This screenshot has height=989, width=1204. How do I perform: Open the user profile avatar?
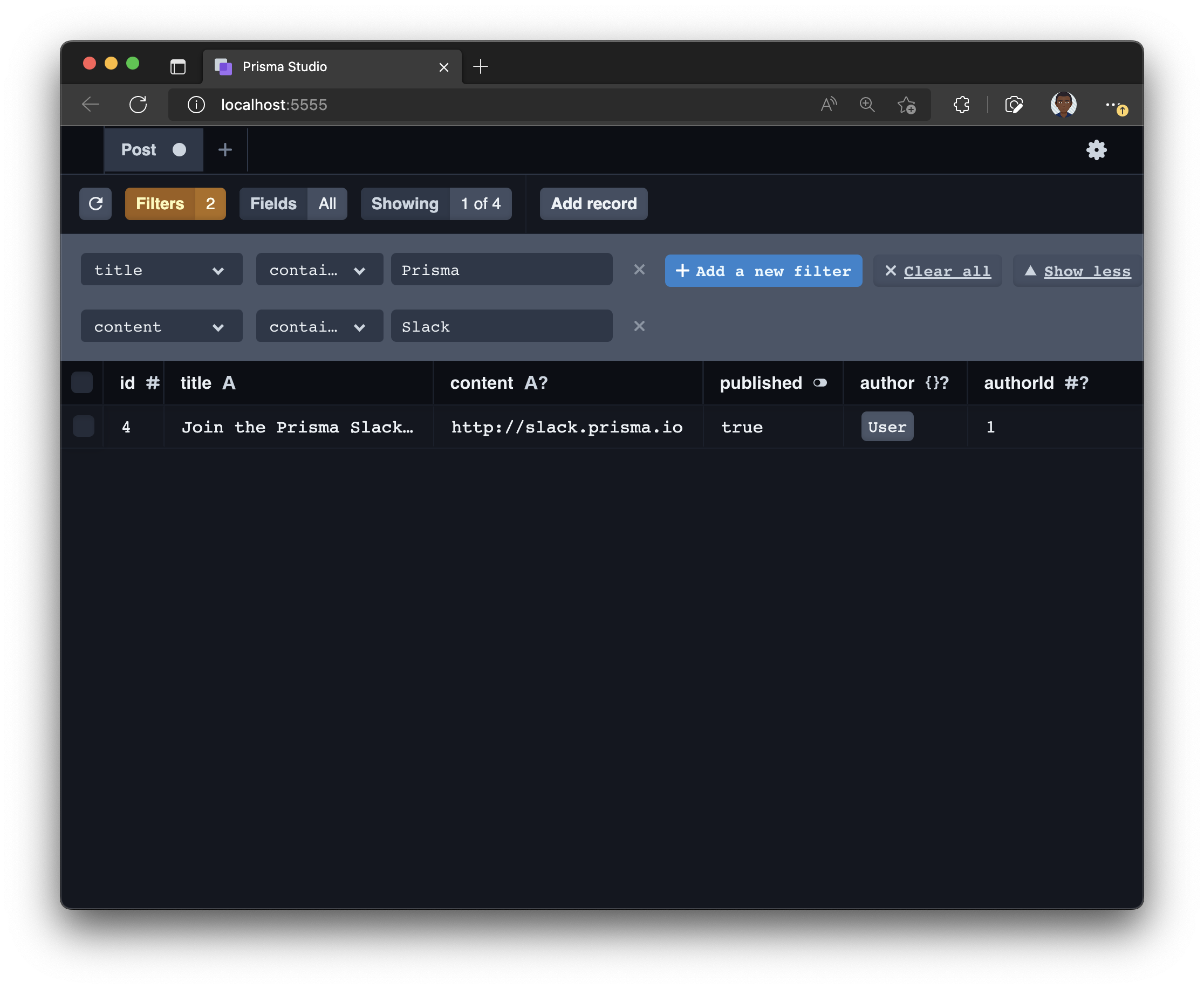coord(1063,105)
